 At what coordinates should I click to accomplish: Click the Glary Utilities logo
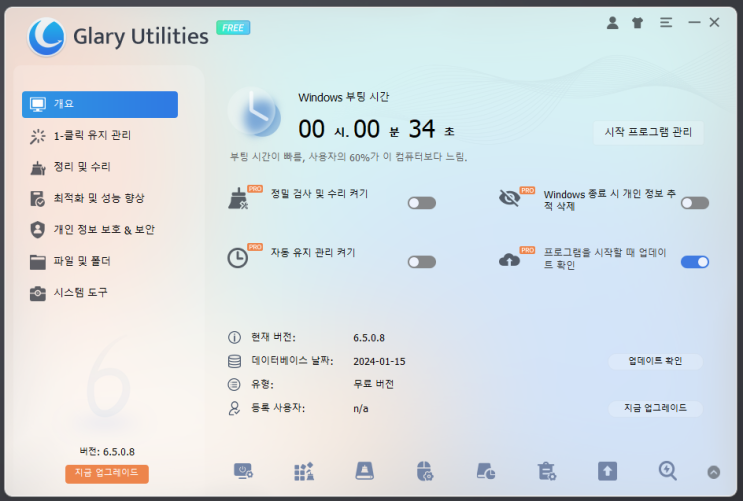pyautogui.click(x=46, y=36)
